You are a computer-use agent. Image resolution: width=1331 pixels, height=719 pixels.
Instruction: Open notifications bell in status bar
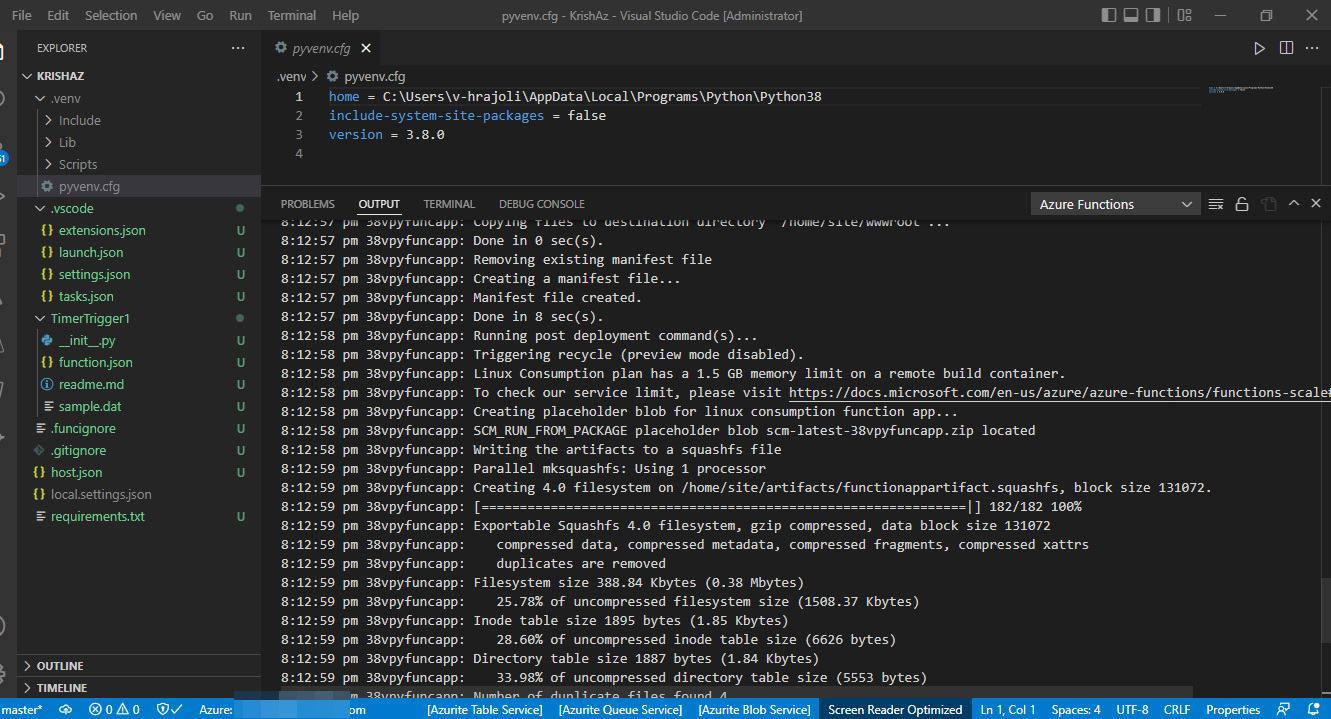tap(1312, 709)
